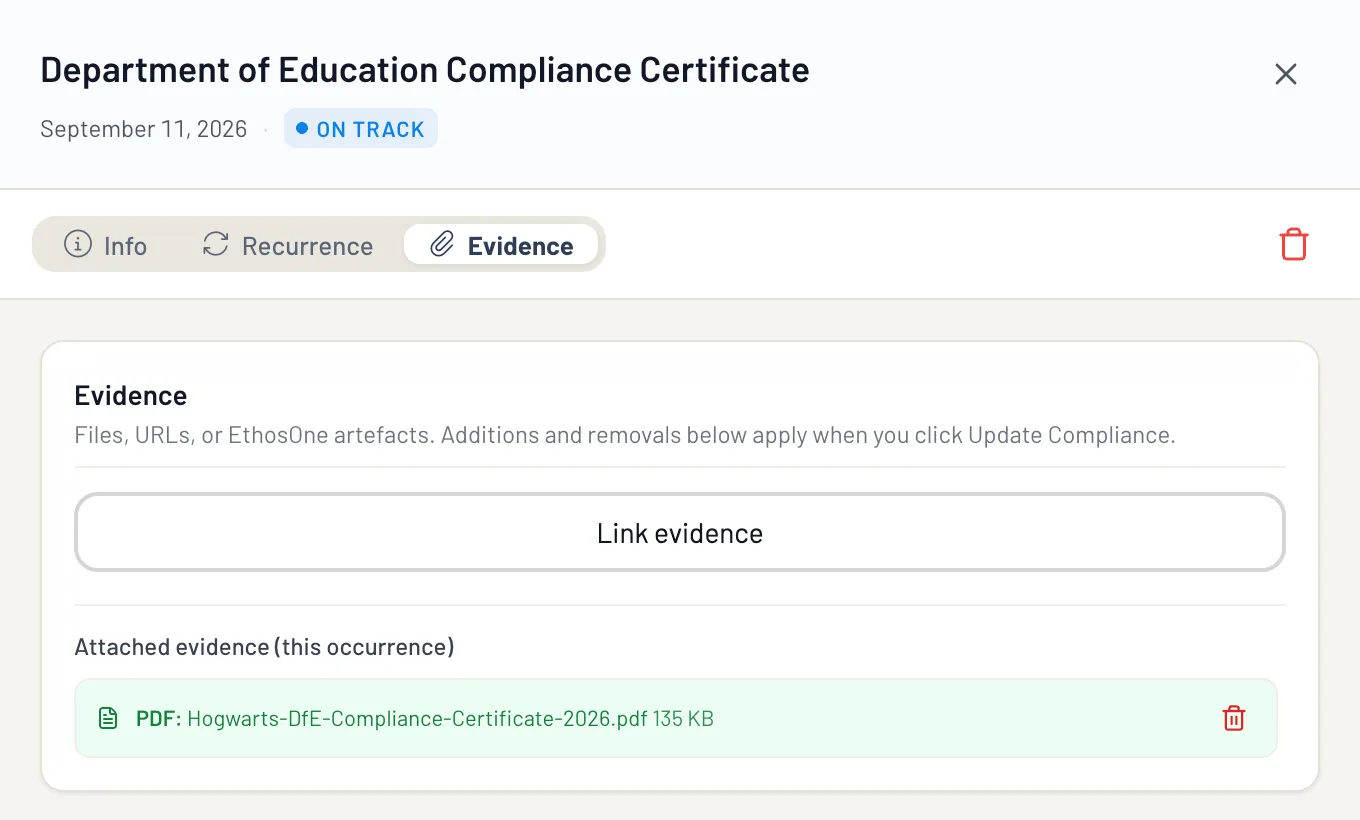The height and width of the screenshot is (820, 1360).
Task: Click the Files, URLs, or EthosOne artefacts description
Action: [x=625, y=436]
